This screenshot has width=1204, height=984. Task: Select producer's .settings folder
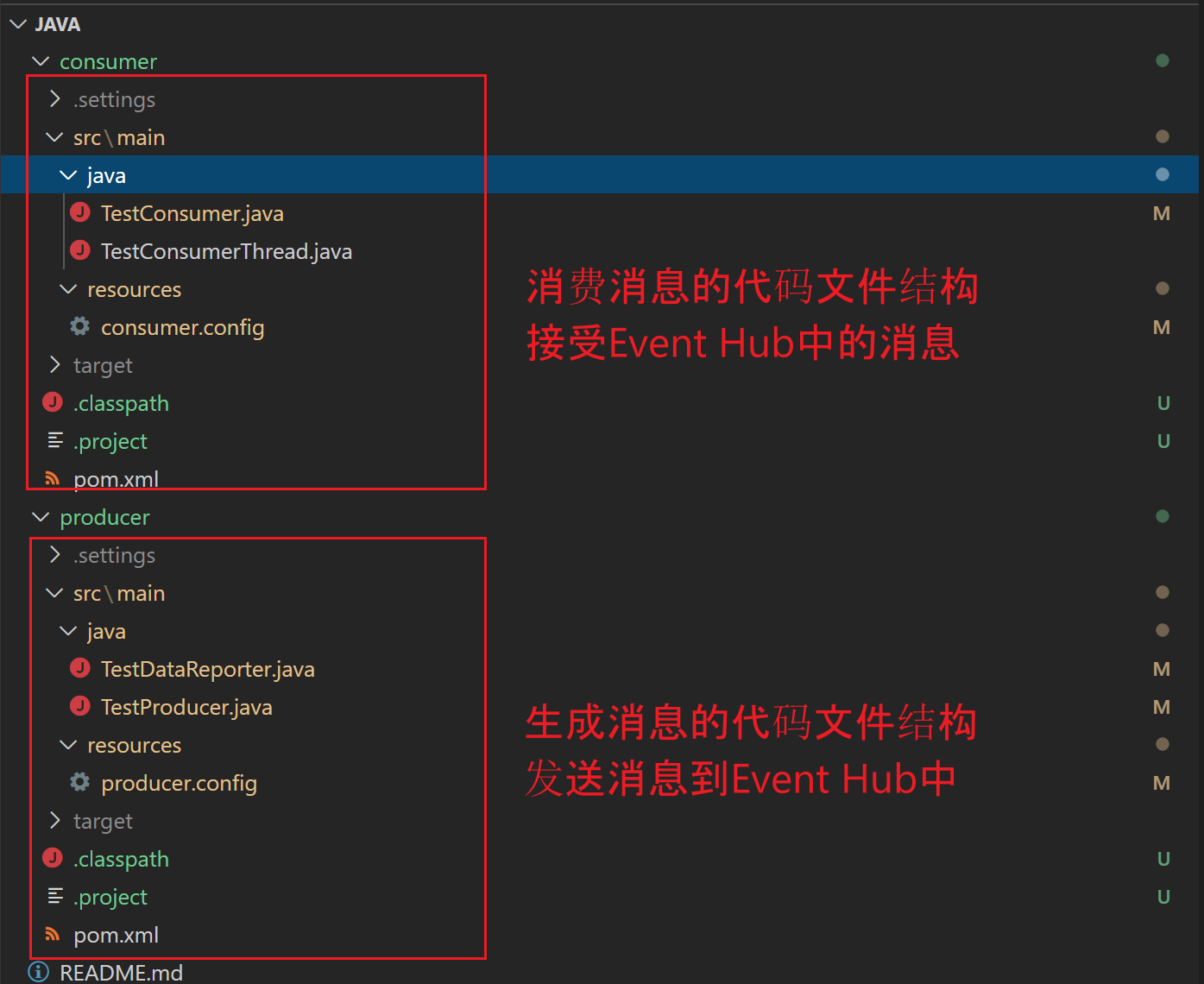point(114,555)
